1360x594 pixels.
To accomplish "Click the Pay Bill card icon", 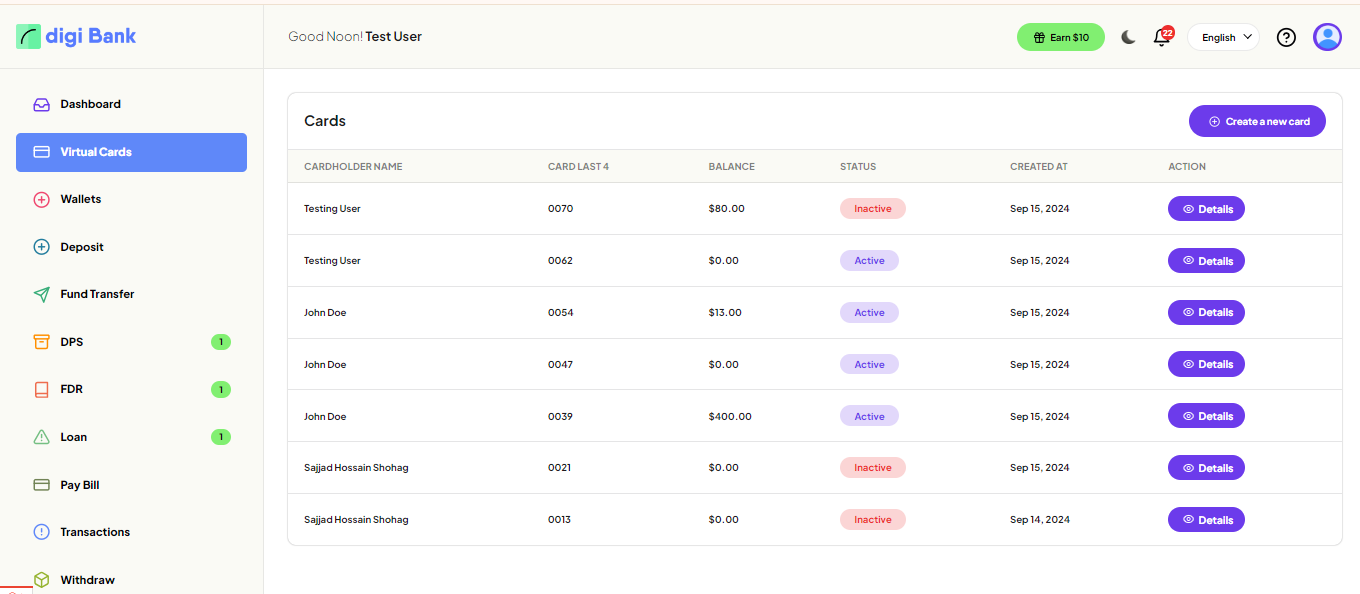I will point(42,485).
